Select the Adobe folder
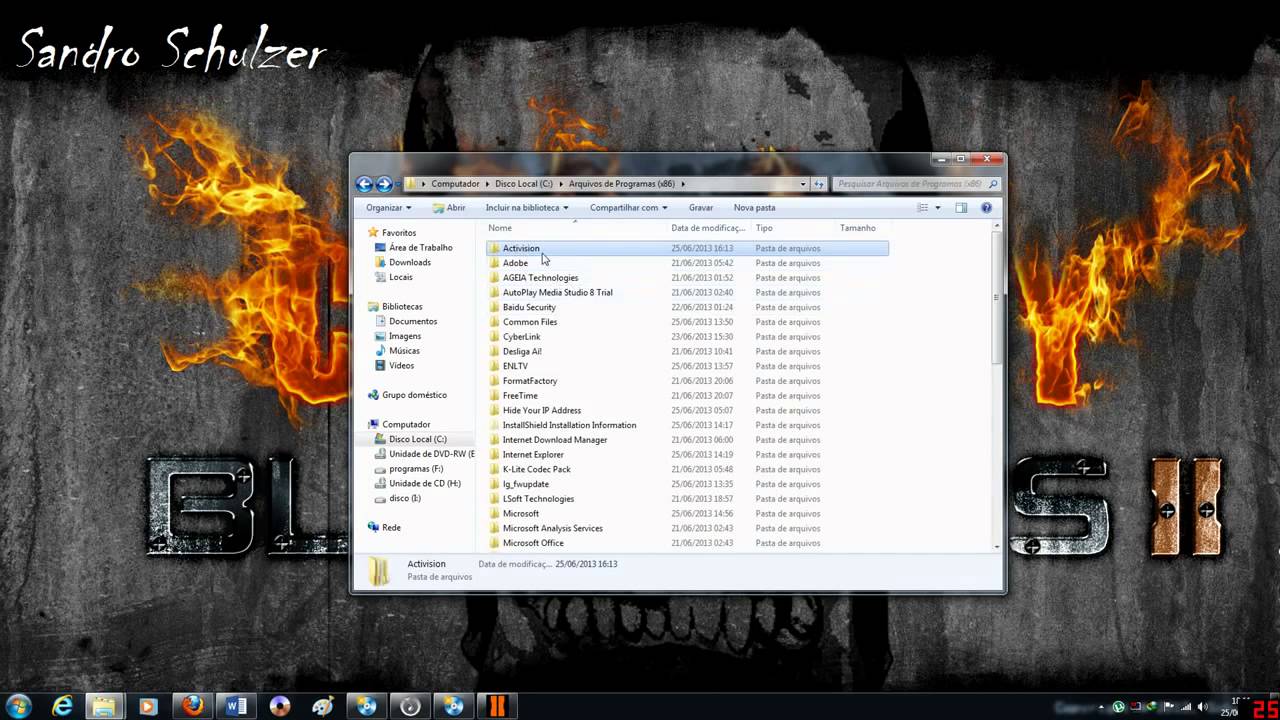 tap(515, 263)
